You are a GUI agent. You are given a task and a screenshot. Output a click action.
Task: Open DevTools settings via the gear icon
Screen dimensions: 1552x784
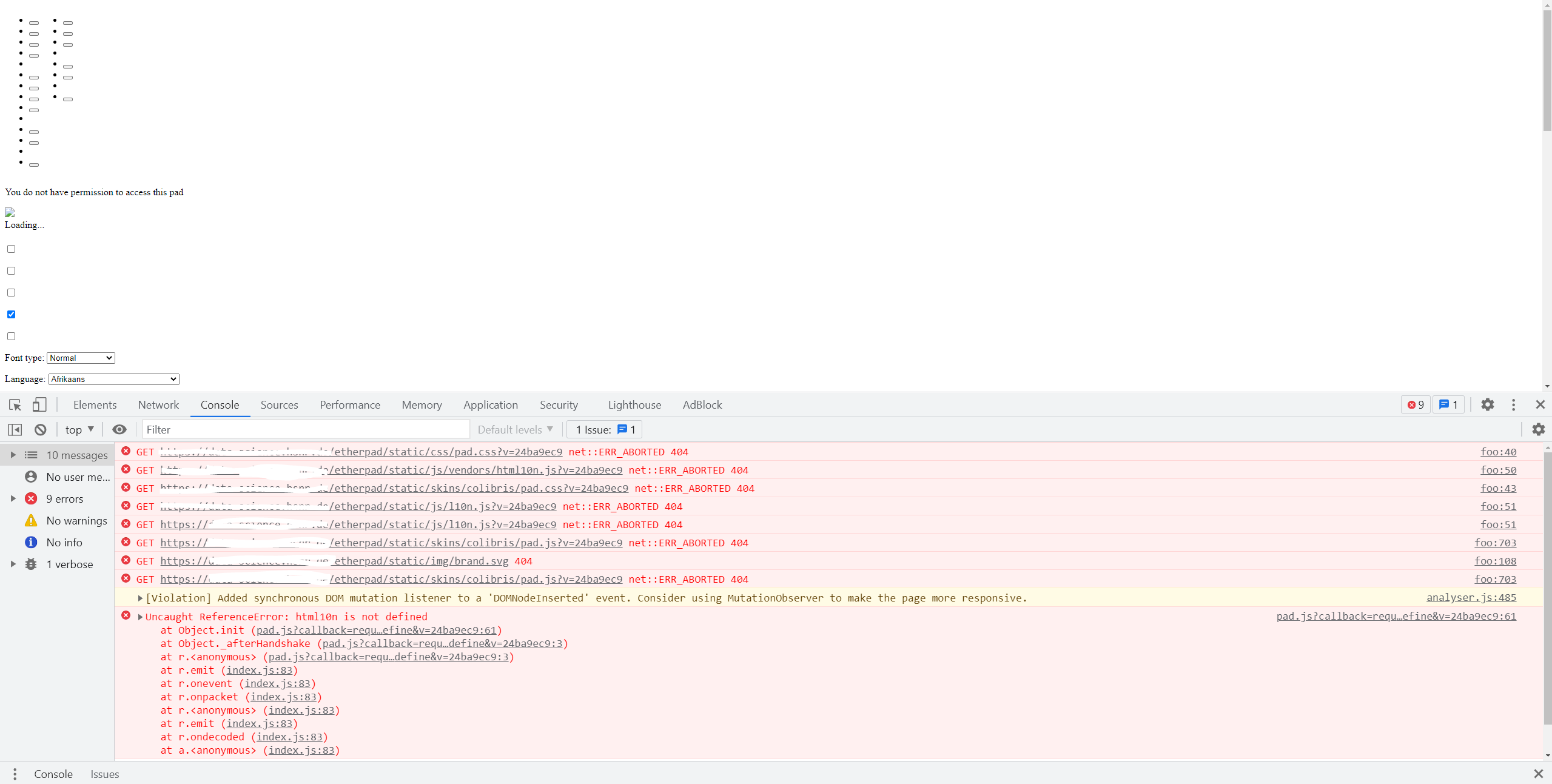click(1488, 404)
